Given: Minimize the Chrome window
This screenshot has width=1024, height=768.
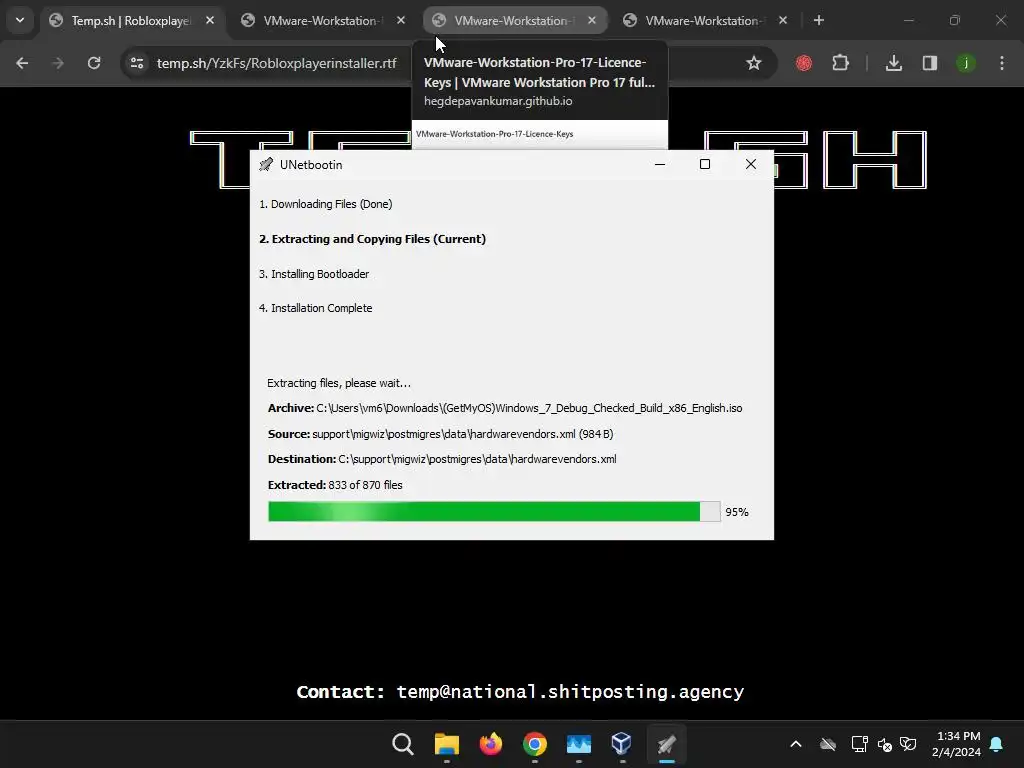Looking at the screenshot, I should 908,20.
